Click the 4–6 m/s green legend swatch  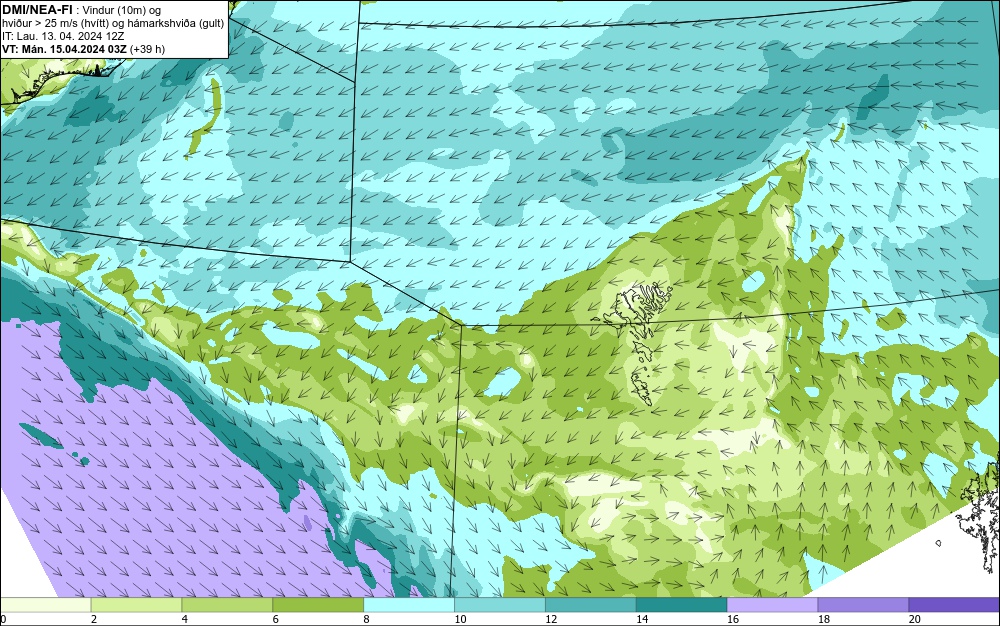pyautogui.click(x=227, y=604)
